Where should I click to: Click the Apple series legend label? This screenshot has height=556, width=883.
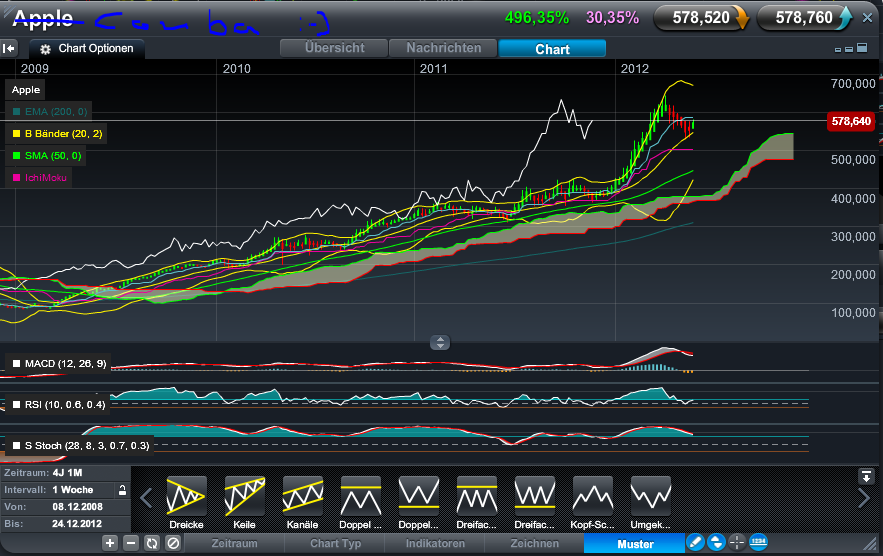point(26,90)
